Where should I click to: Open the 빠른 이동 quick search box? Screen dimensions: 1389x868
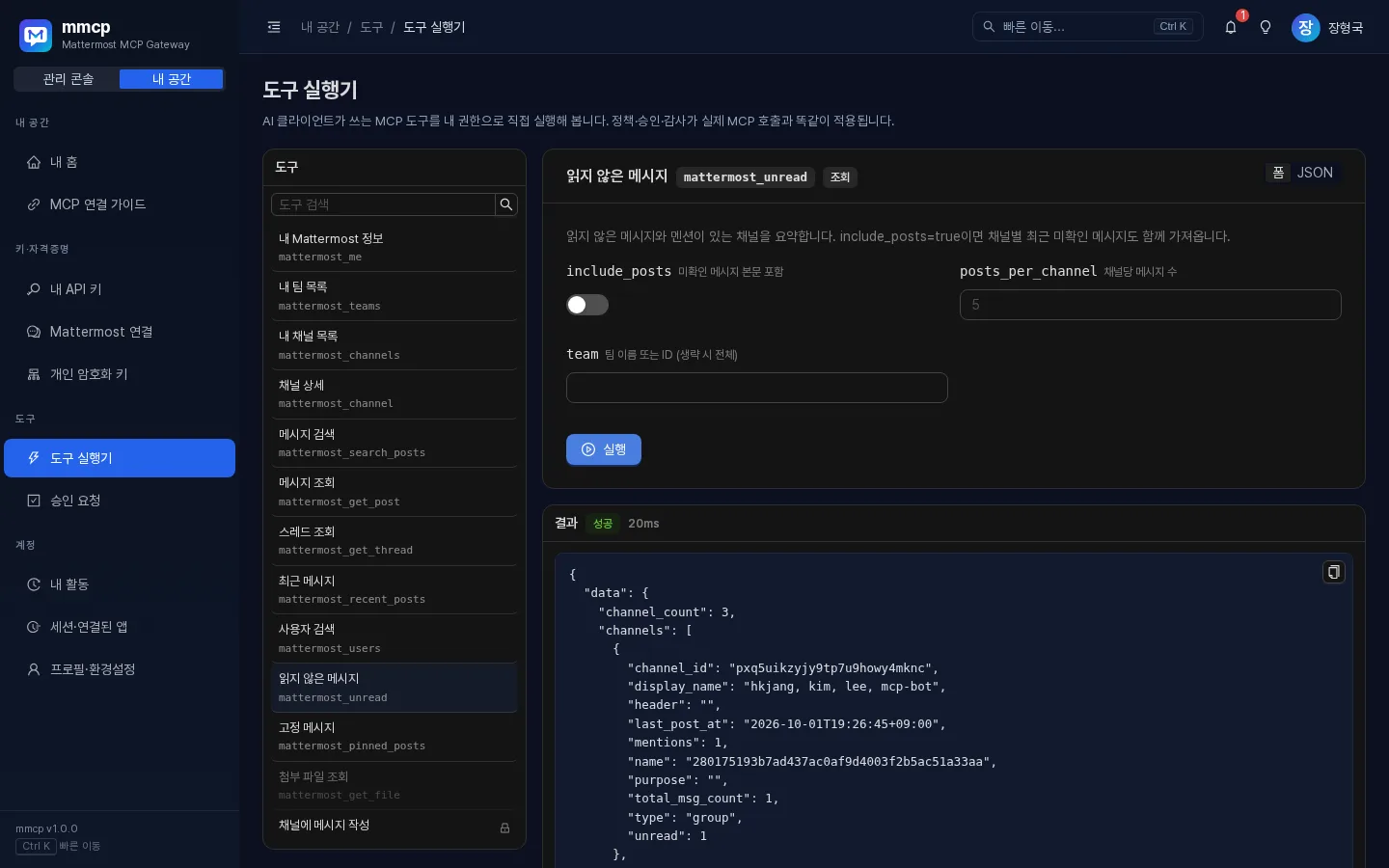pos(1088,27)
